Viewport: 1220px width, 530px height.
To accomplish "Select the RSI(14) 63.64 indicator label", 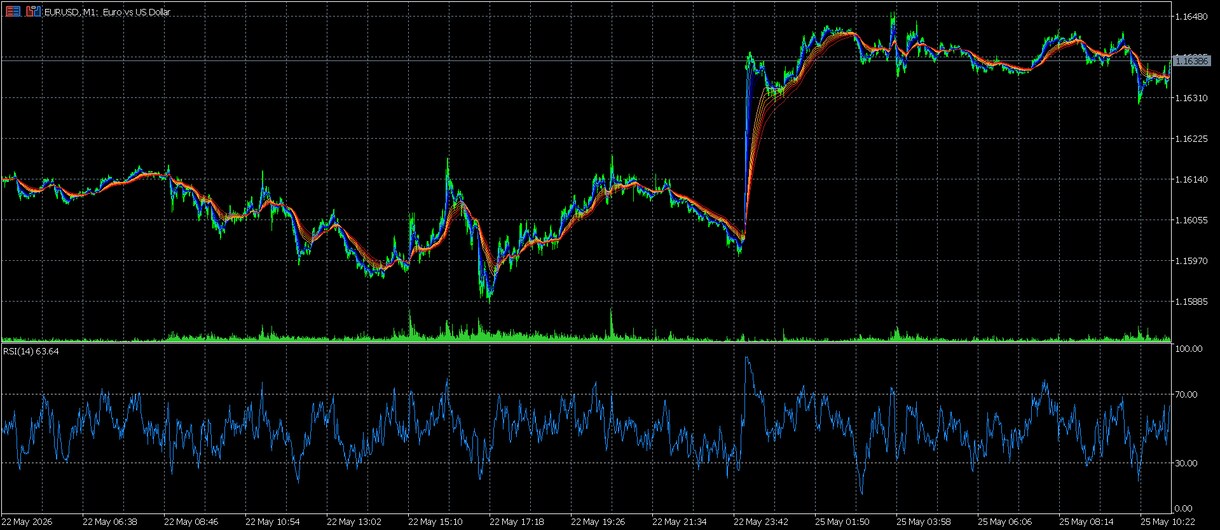I will pos(31,351).
